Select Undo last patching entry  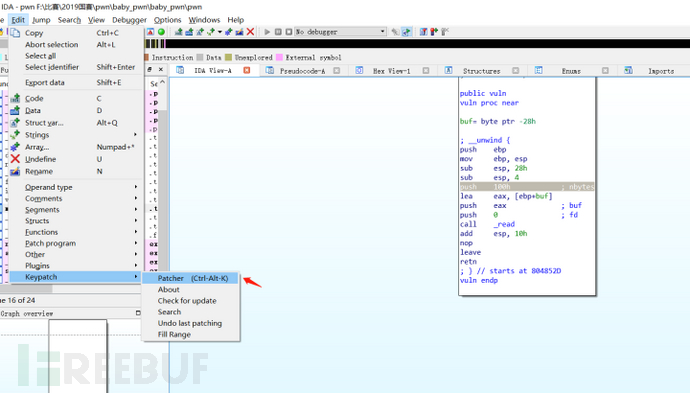pos(190,323)
